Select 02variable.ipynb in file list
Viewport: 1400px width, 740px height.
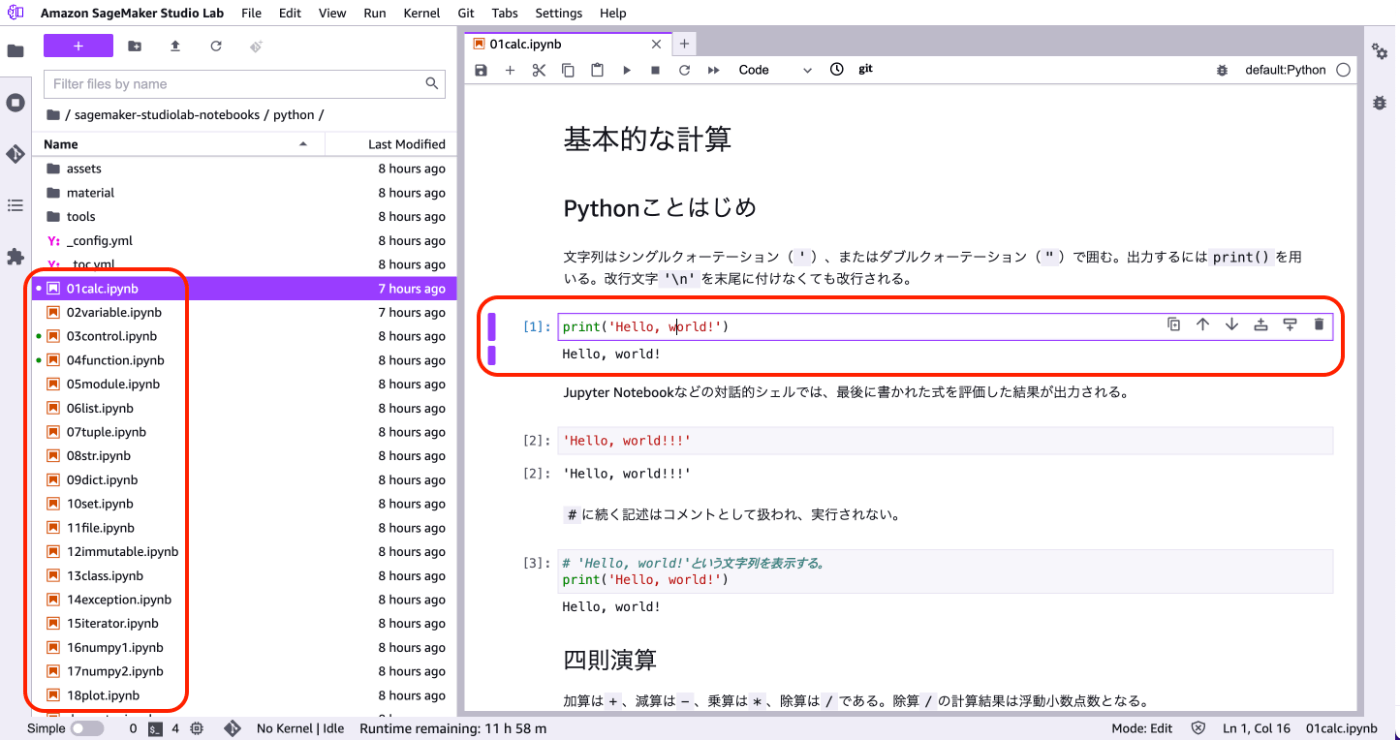pyautogui.click(x=245, y=313)
